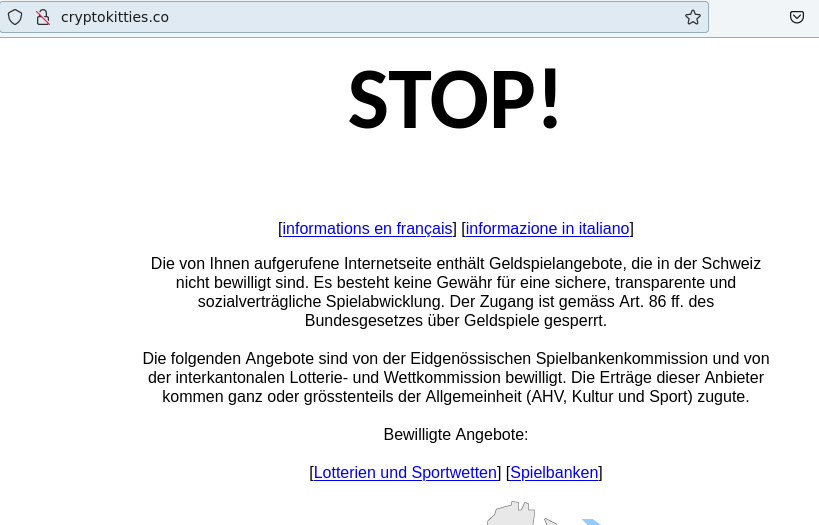819x525 pixels.
Task: Click the "Bundesgesetzes über Geldspiele gesperrt." line
Action: point(456,321)
